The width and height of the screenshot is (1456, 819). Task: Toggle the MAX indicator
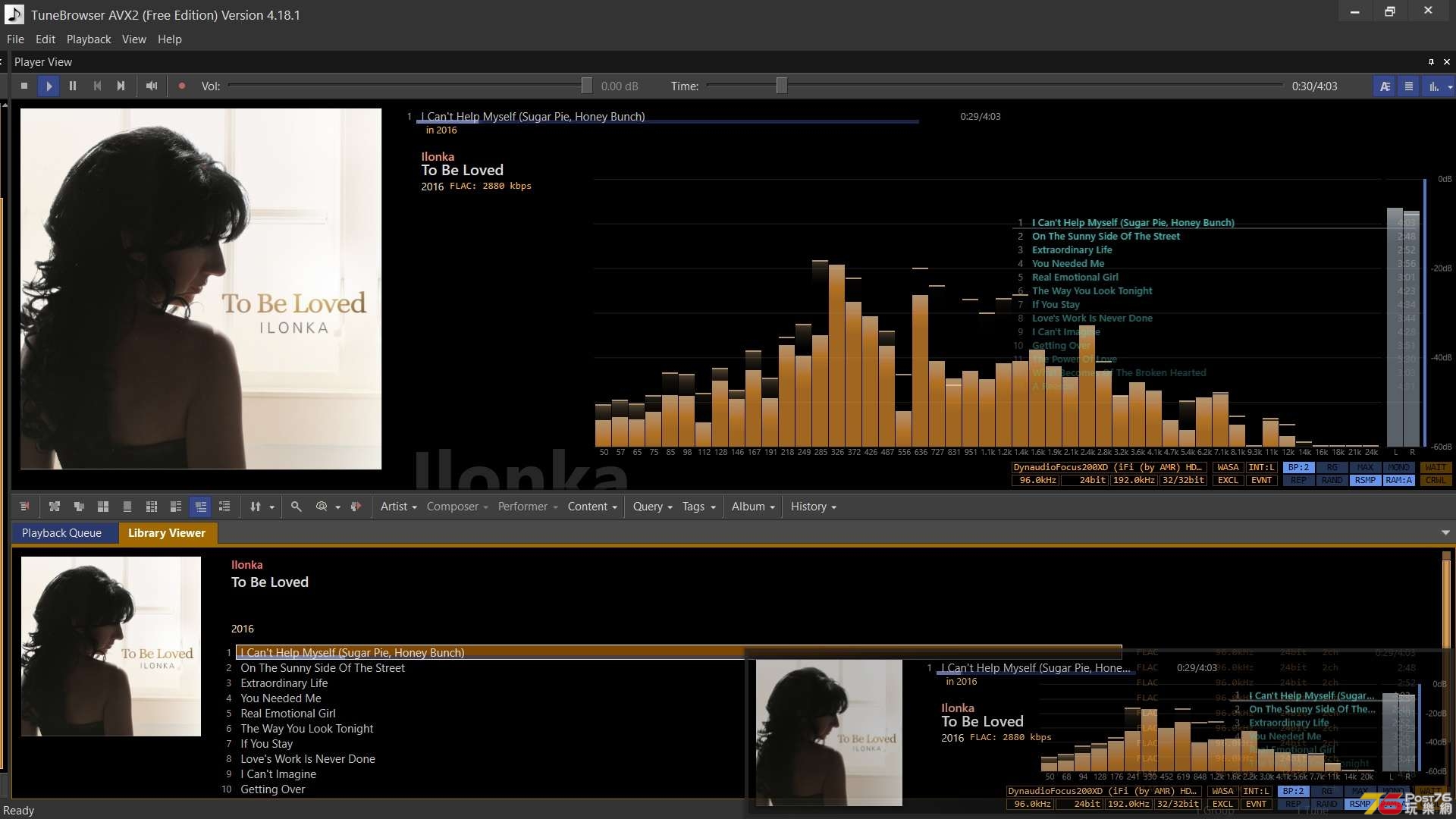(1366, 468)
